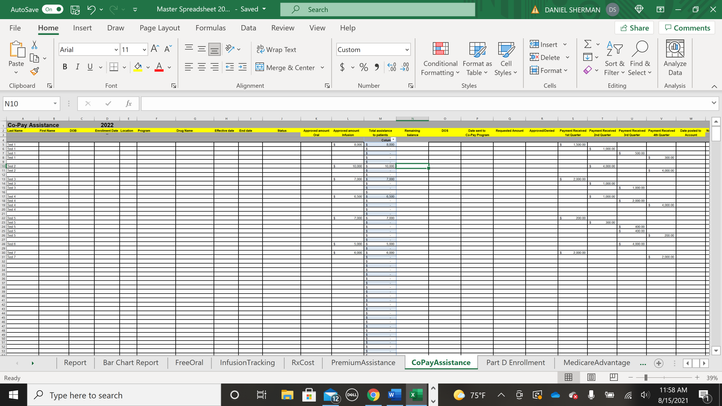Open Cell Styles gallery
The width and height of the screenshot is (722, 406).
pos(506,58)
